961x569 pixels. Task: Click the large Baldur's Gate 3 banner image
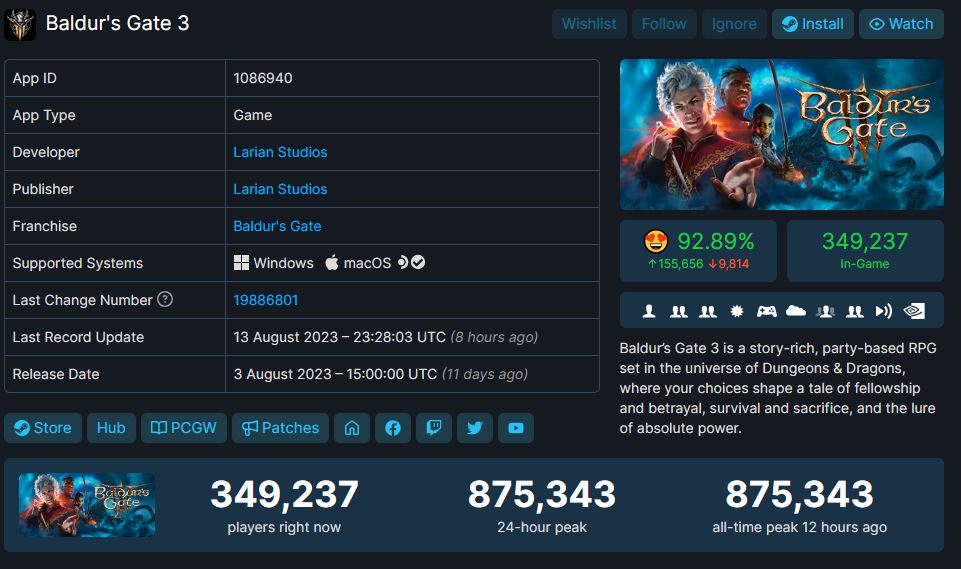(781, 134)
